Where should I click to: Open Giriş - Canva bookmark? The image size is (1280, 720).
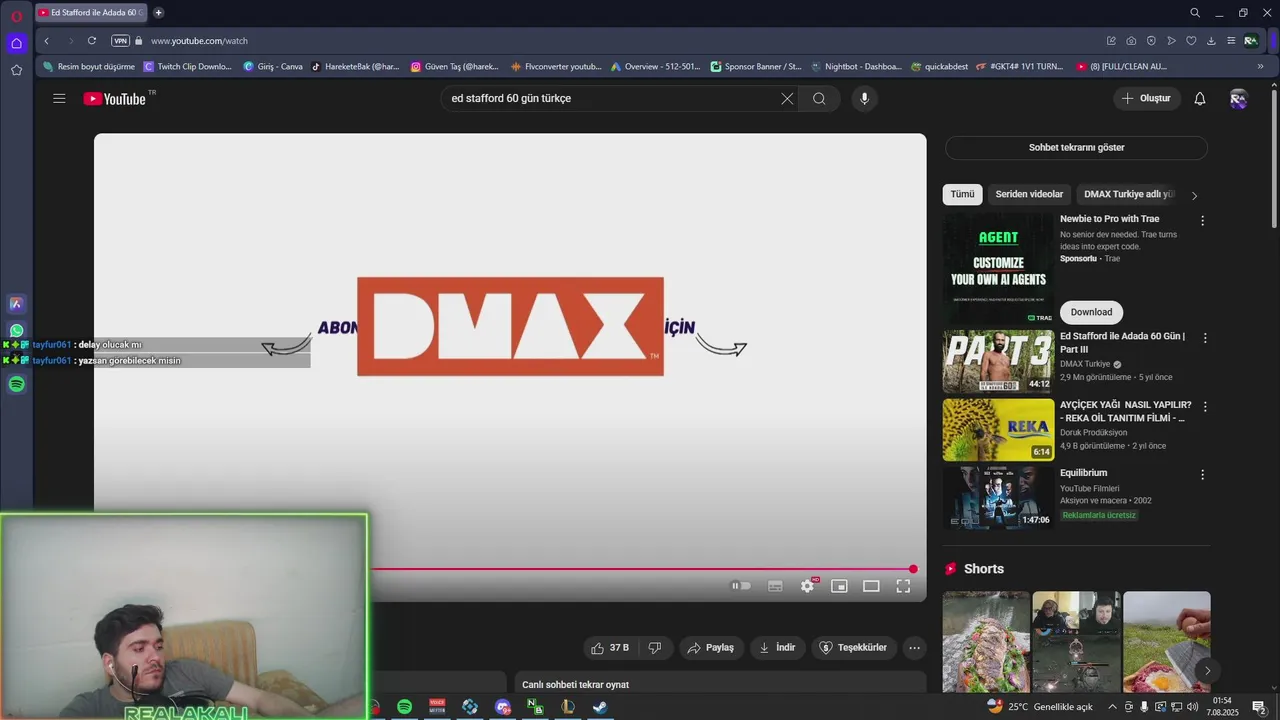pos(273,67)
